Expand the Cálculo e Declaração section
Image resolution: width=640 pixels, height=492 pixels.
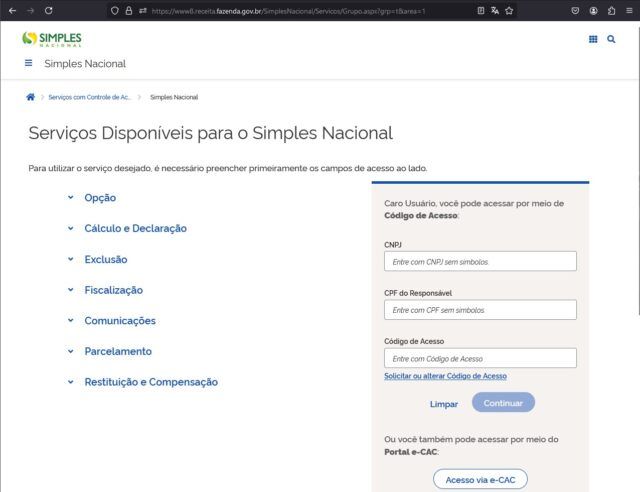coord(135,228)
